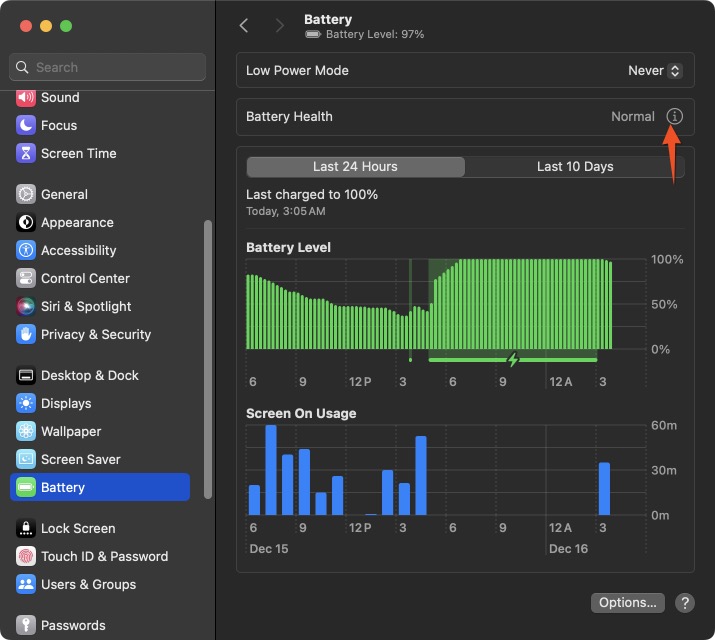The width and height of the screenshot is (715, 640).
Task: Open Privacy & Security settings
Action: click(95, 335)
